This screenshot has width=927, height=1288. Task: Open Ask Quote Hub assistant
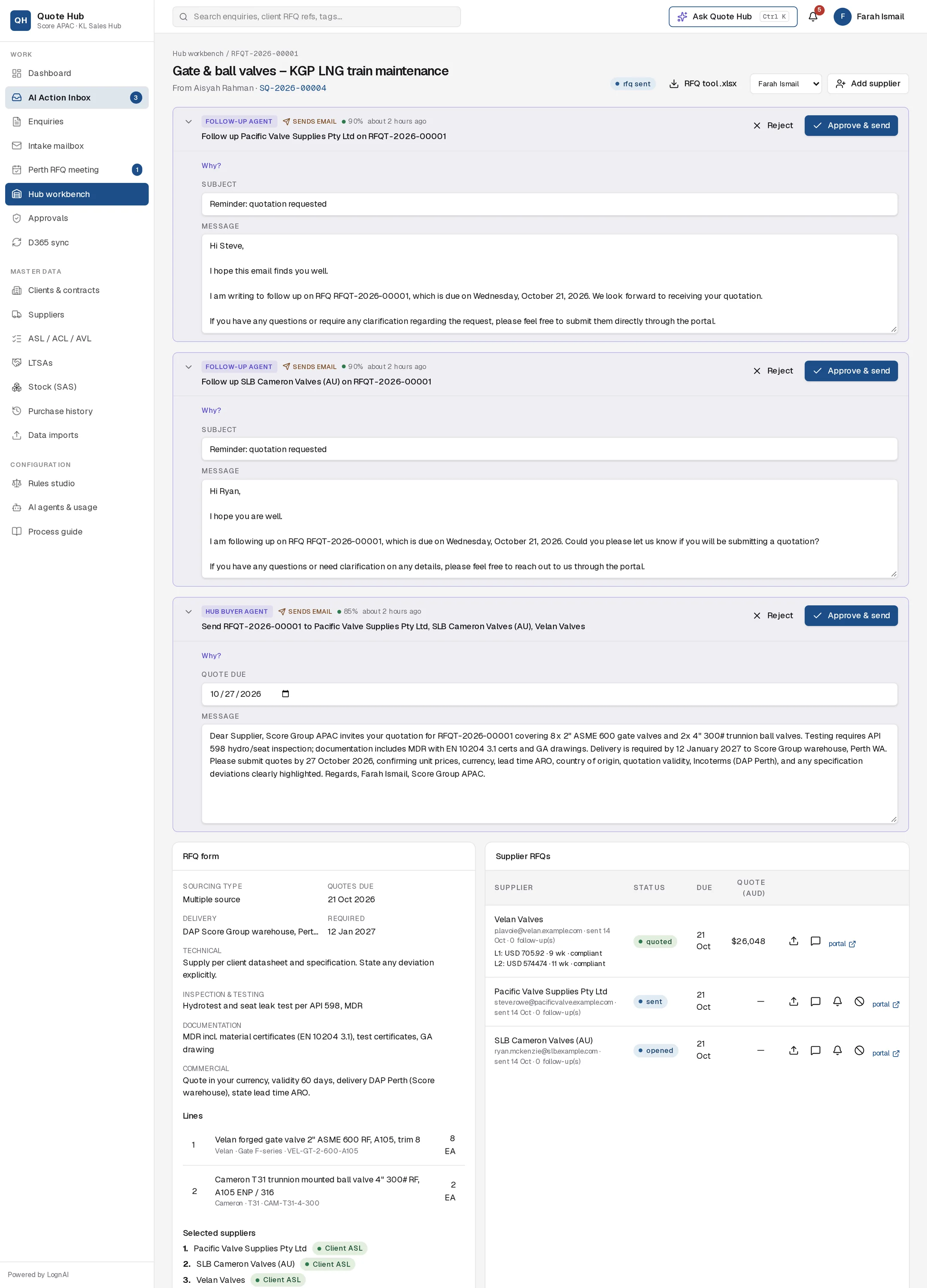[733, 16]
